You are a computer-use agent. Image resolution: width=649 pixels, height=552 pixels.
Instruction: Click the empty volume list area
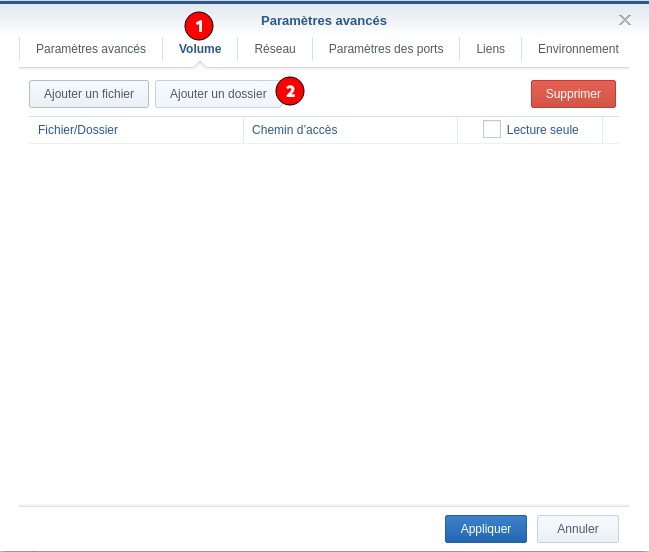click(324, 320)
